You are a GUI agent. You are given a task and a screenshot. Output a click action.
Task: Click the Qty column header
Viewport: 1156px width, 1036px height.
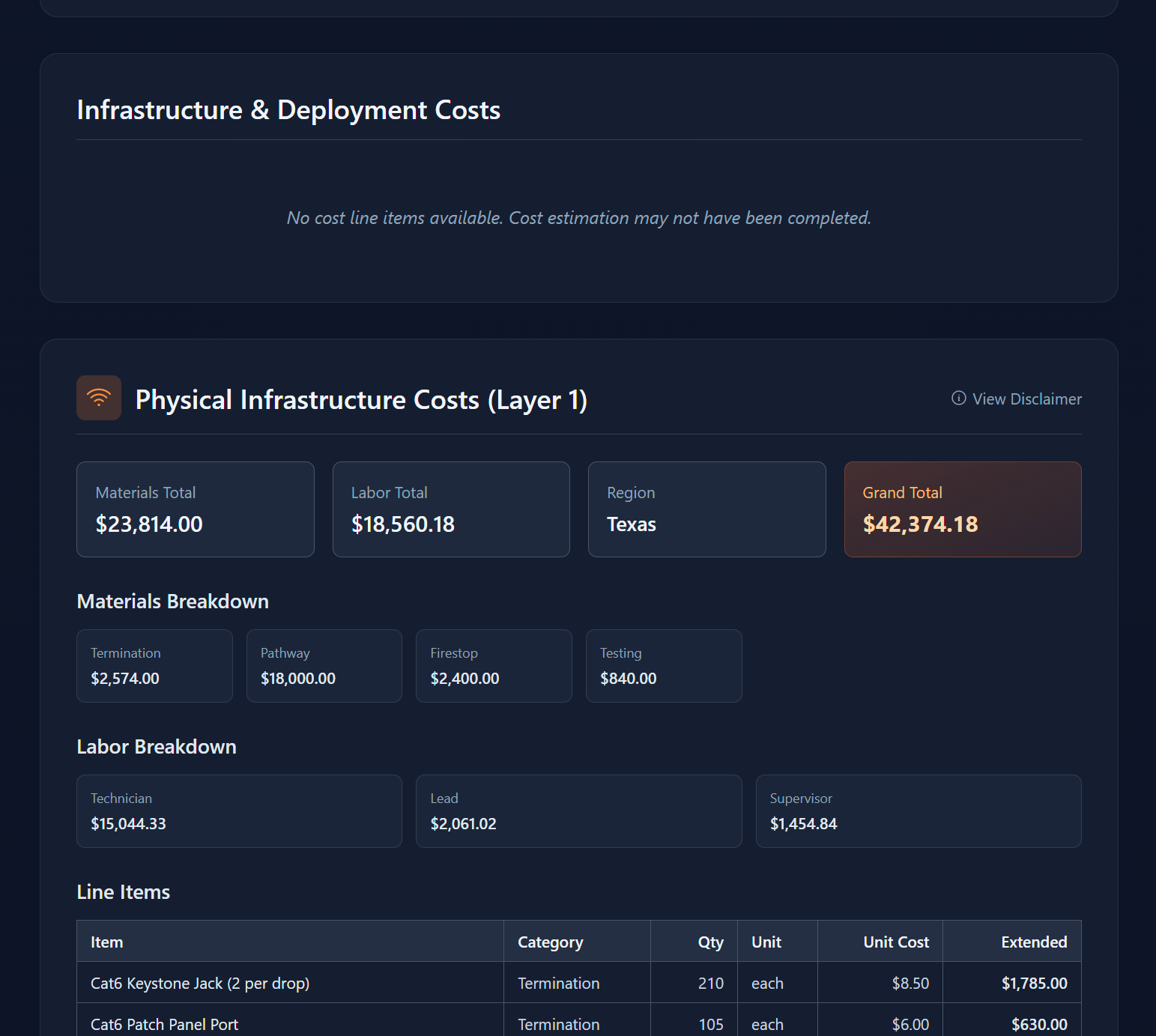tap(710, 942)
